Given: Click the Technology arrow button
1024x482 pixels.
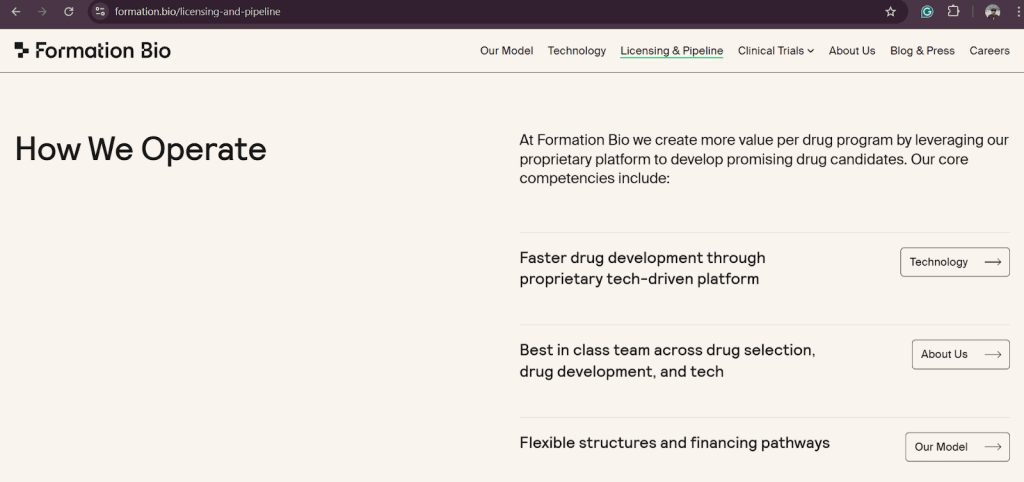Looking at the screenshot, I should [x=954, y=262].
